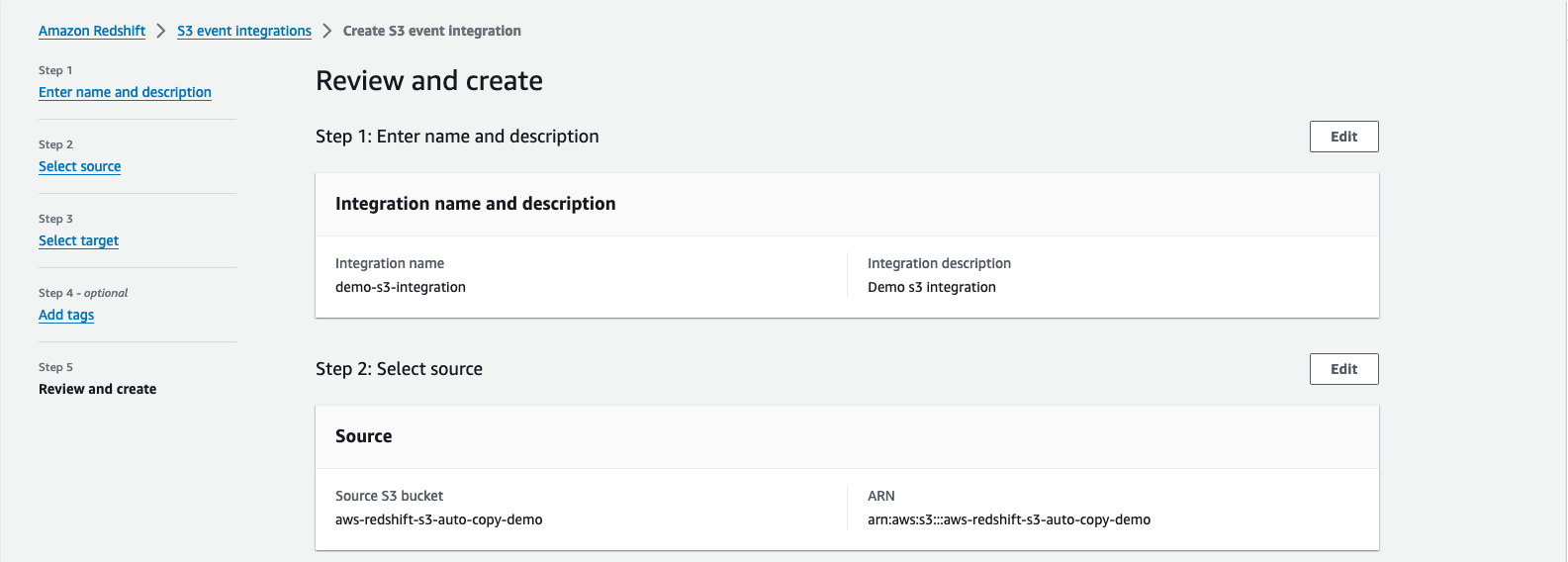Navigate to the Select target step

78,240
